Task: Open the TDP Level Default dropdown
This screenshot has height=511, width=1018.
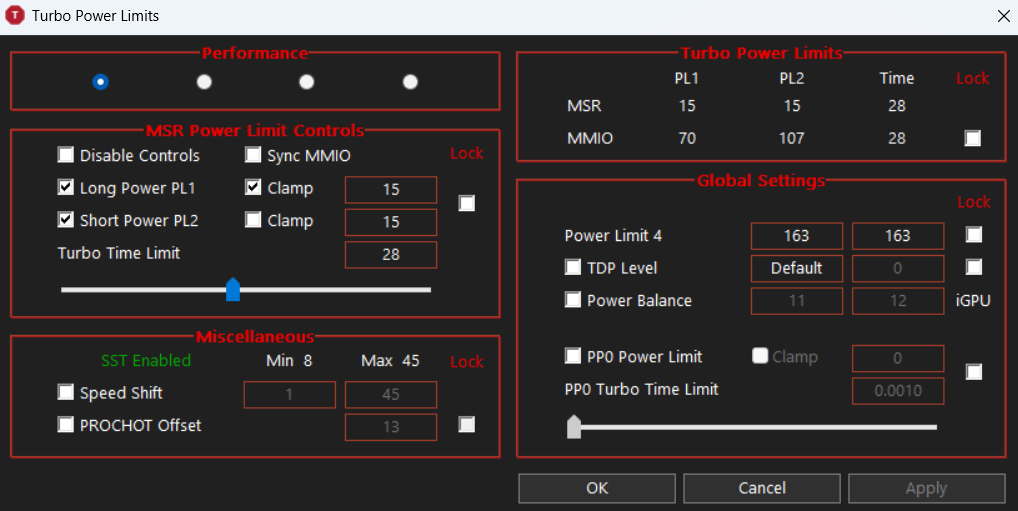Action: click(x=797, y=268)
